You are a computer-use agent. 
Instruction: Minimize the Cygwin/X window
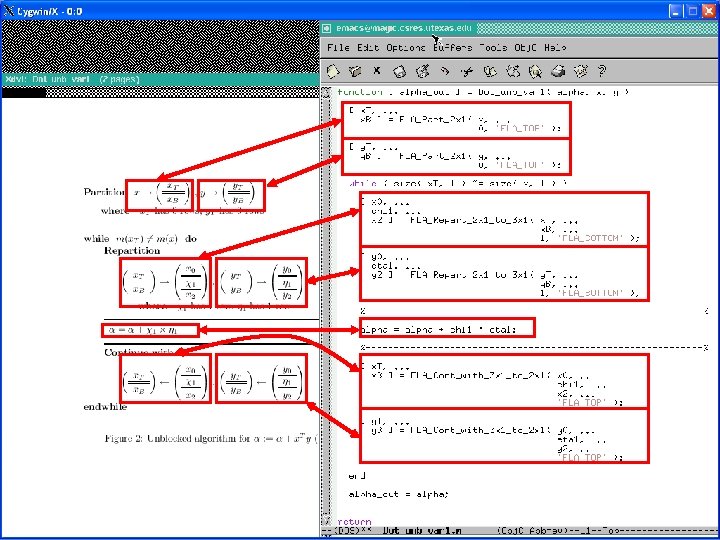[675, 11]
